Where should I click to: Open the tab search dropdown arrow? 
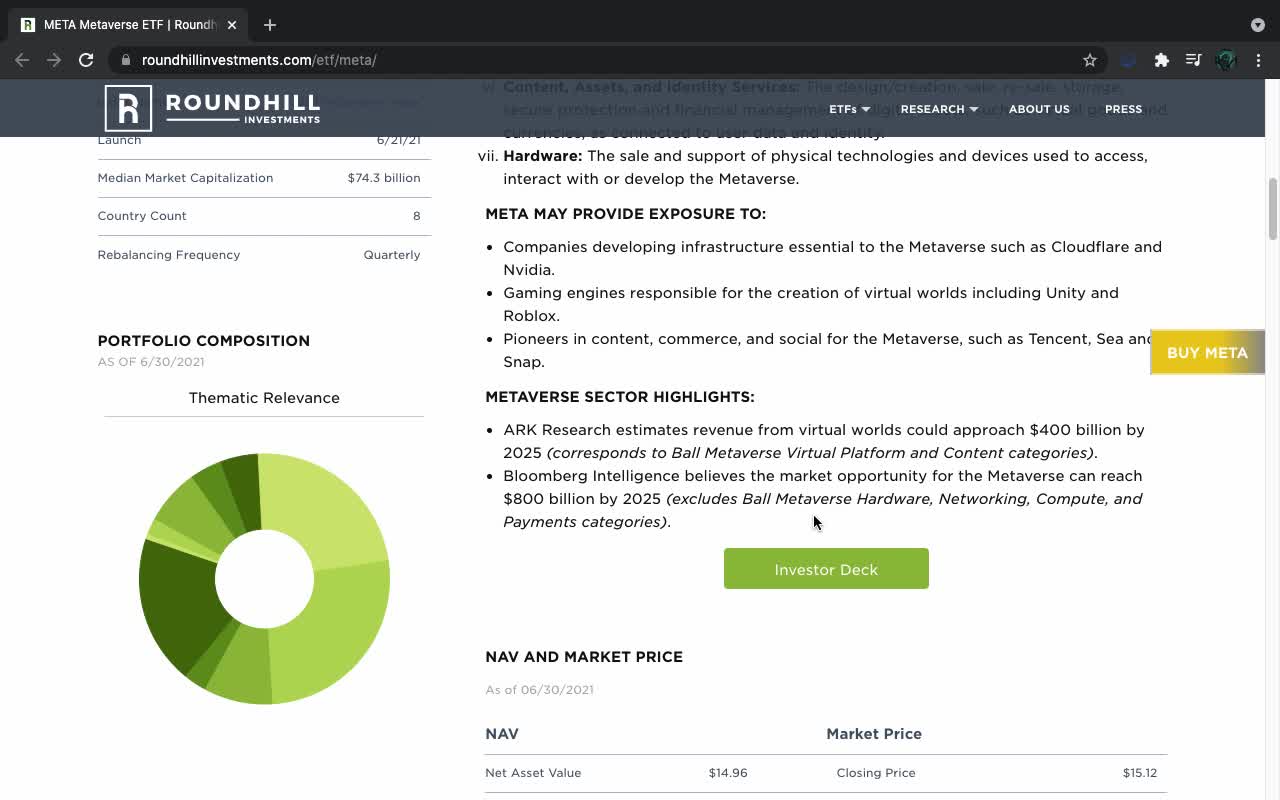tap(1257, 25)
